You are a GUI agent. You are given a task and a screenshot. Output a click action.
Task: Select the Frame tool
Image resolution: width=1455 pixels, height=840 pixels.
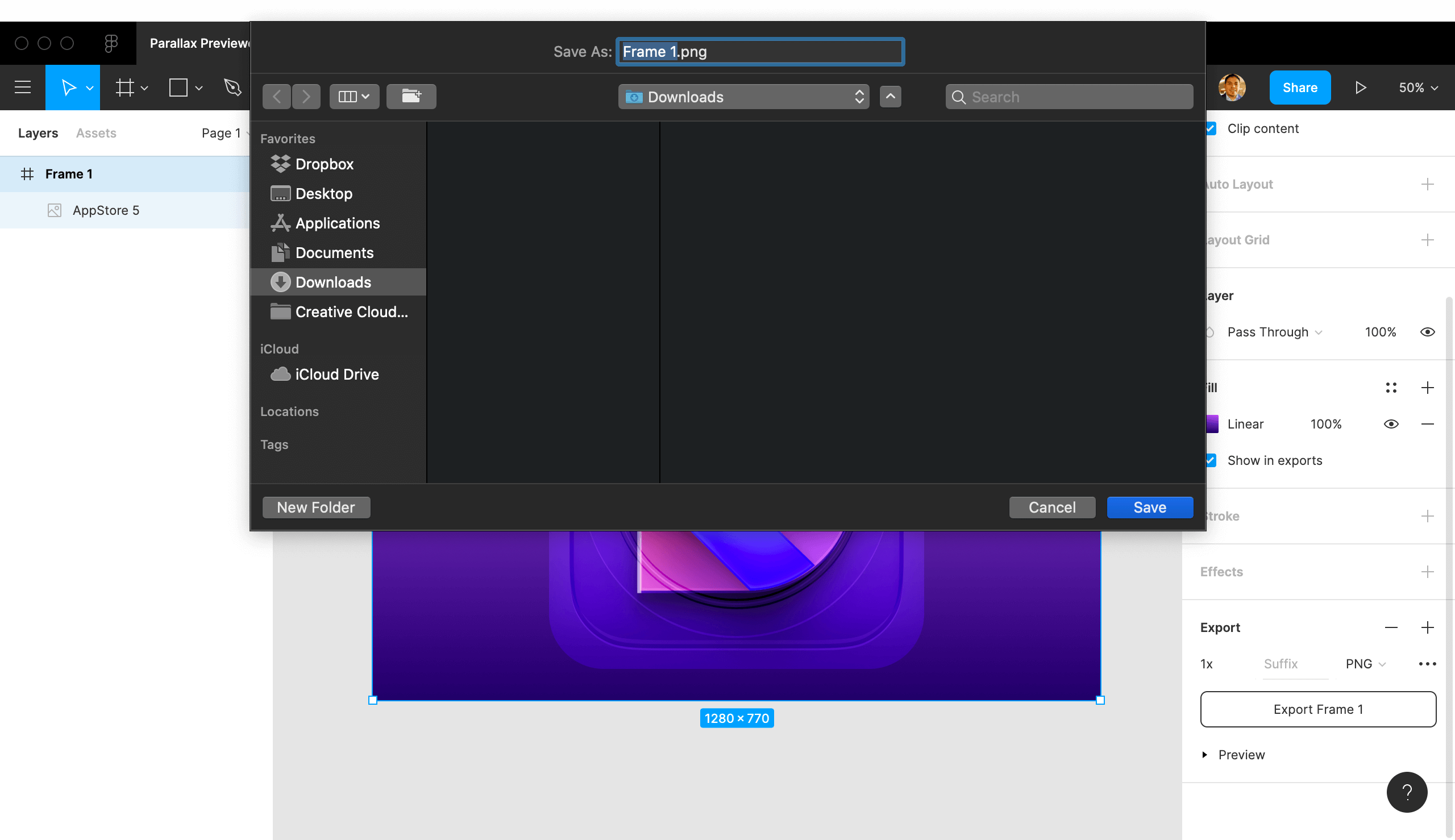[124, 87]
